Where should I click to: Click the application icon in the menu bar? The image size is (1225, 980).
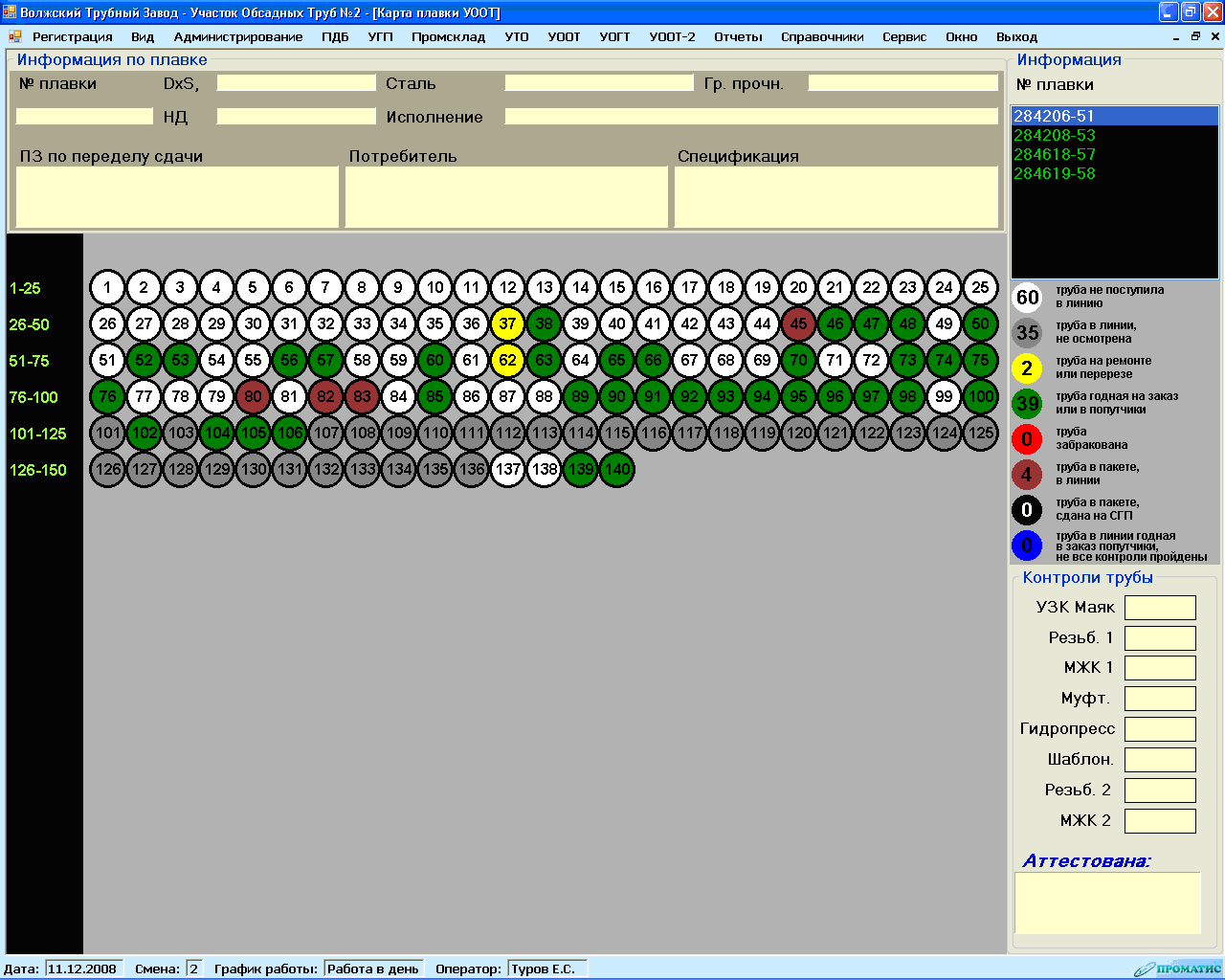15,36
